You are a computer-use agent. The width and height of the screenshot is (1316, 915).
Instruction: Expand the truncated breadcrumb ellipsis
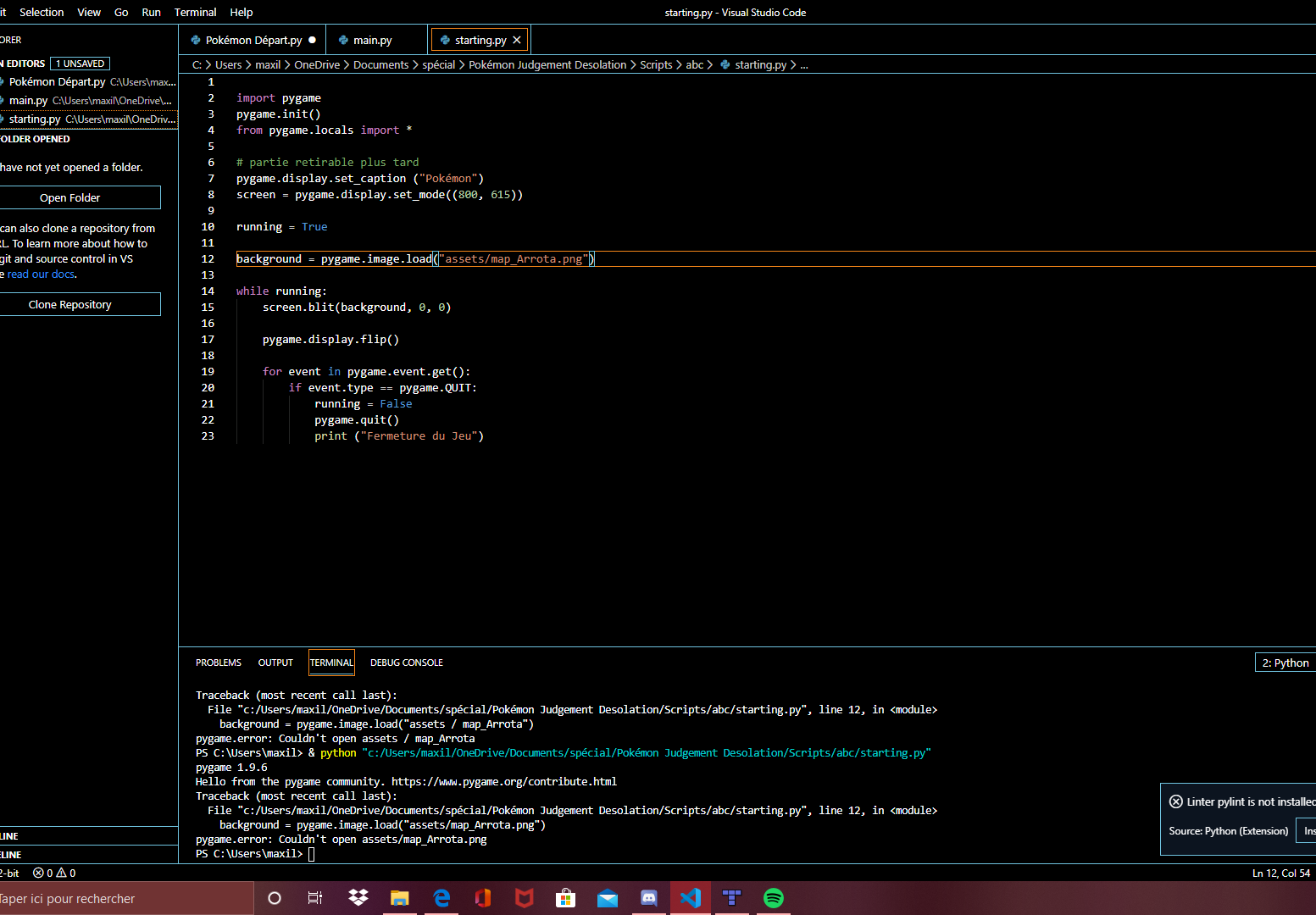click(x=803, y=64)
